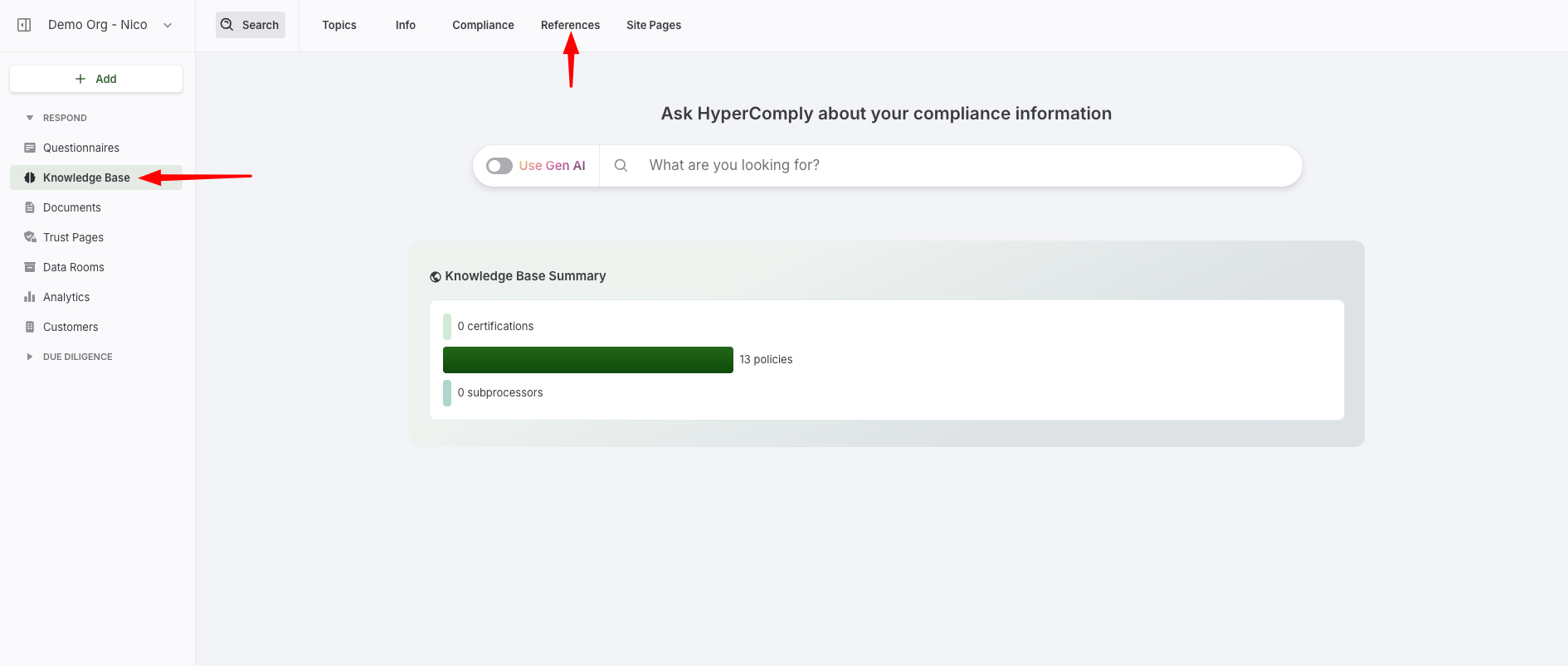This screenshot has height=666, width=1568.
Task: Click the magnifier icon in search field
Action: 621,165
